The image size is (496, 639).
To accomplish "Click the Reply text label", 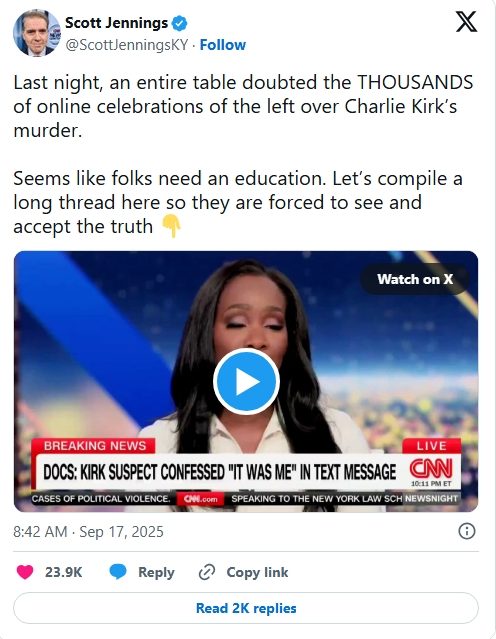I will [x=156, y=572].
